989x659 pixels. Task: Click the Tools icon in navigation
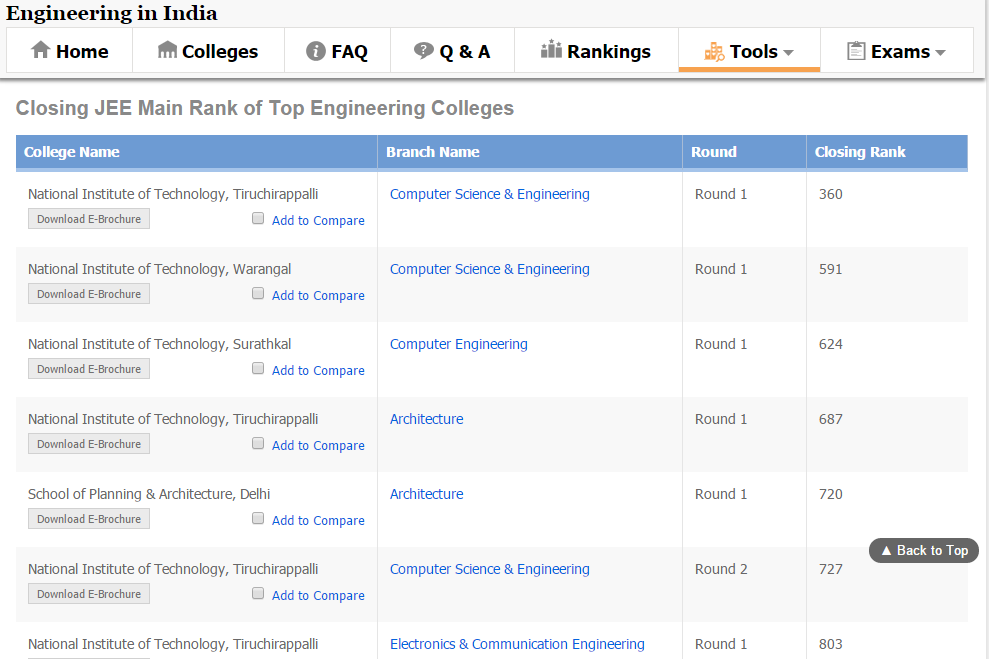[x=714, y=51]
